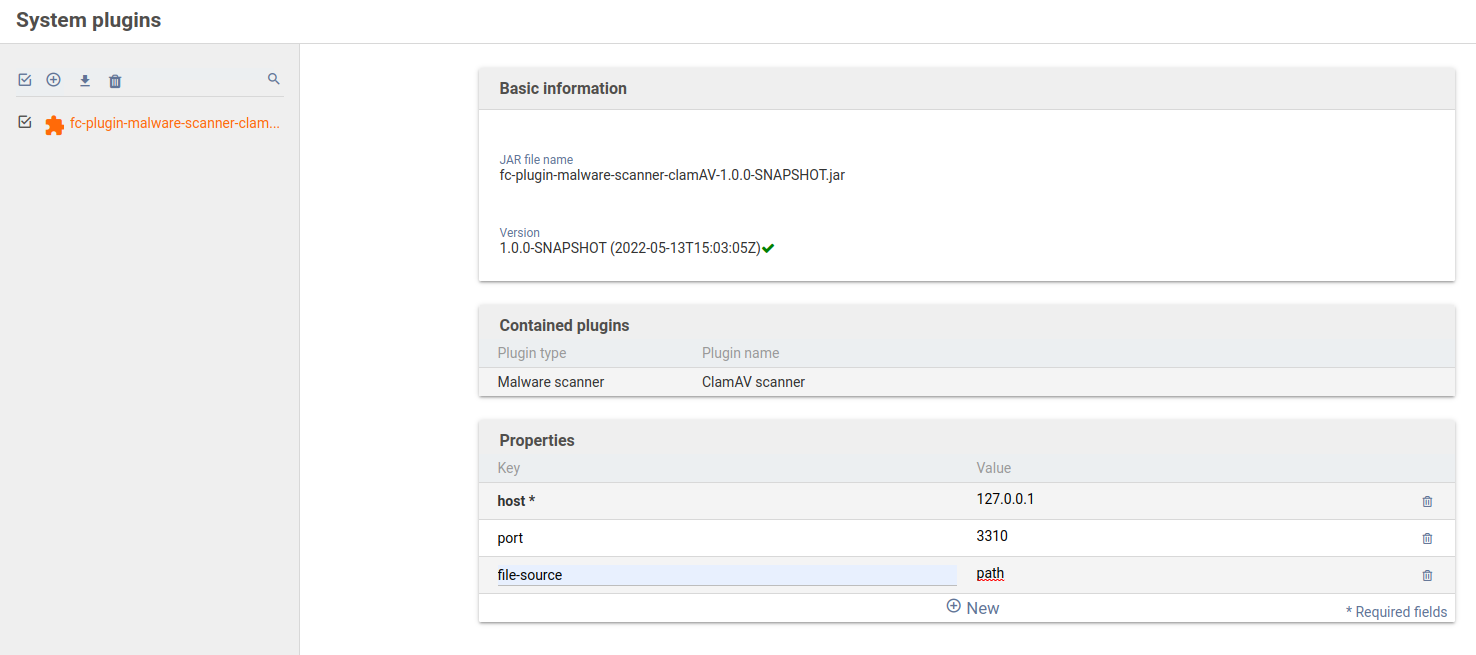Open the plugin list search magnifier
Viewport: 1476px width, 655px height.
click(274, 79)
